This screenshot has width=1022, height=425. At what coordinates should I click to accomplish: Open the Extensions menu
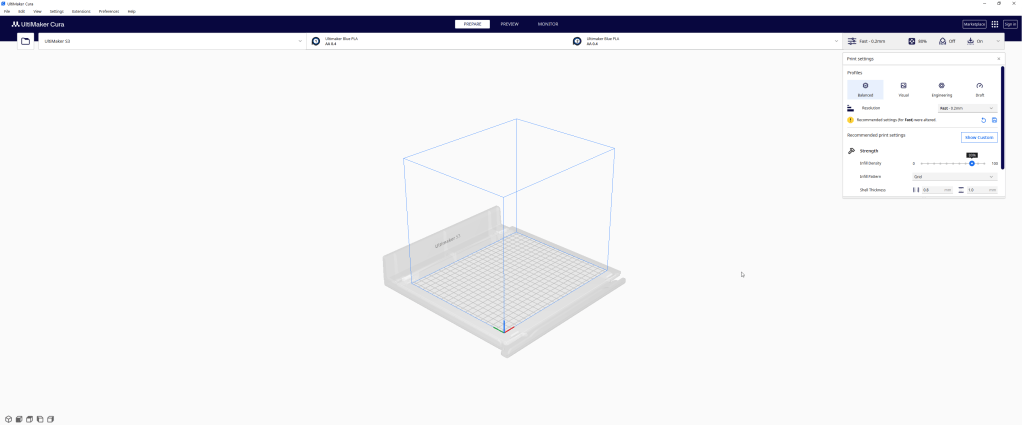(81, 11)
